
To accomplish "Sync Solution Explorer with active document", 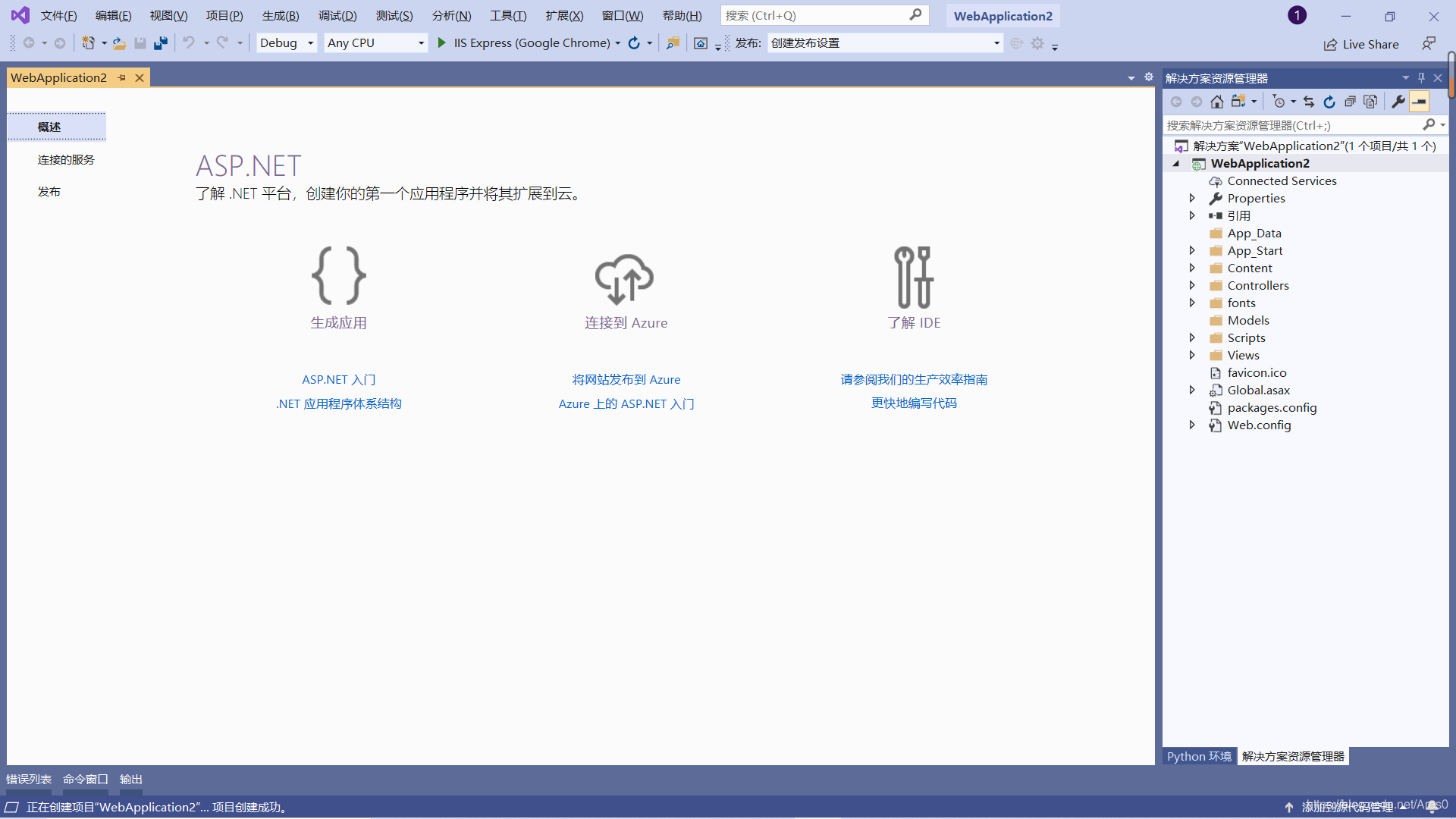I will tap(1310, 101).
